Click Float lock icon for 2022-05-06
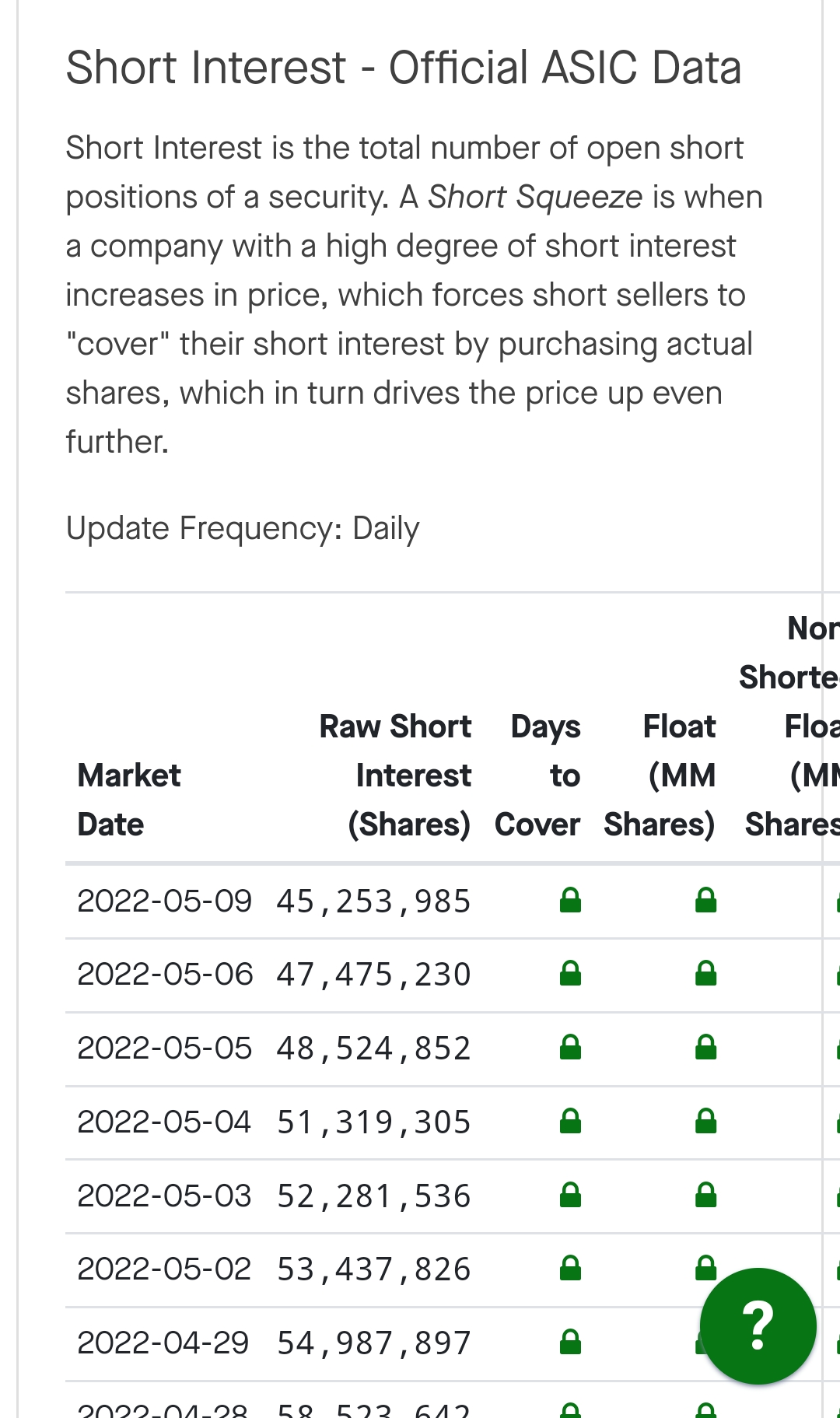 click(706, 974)
